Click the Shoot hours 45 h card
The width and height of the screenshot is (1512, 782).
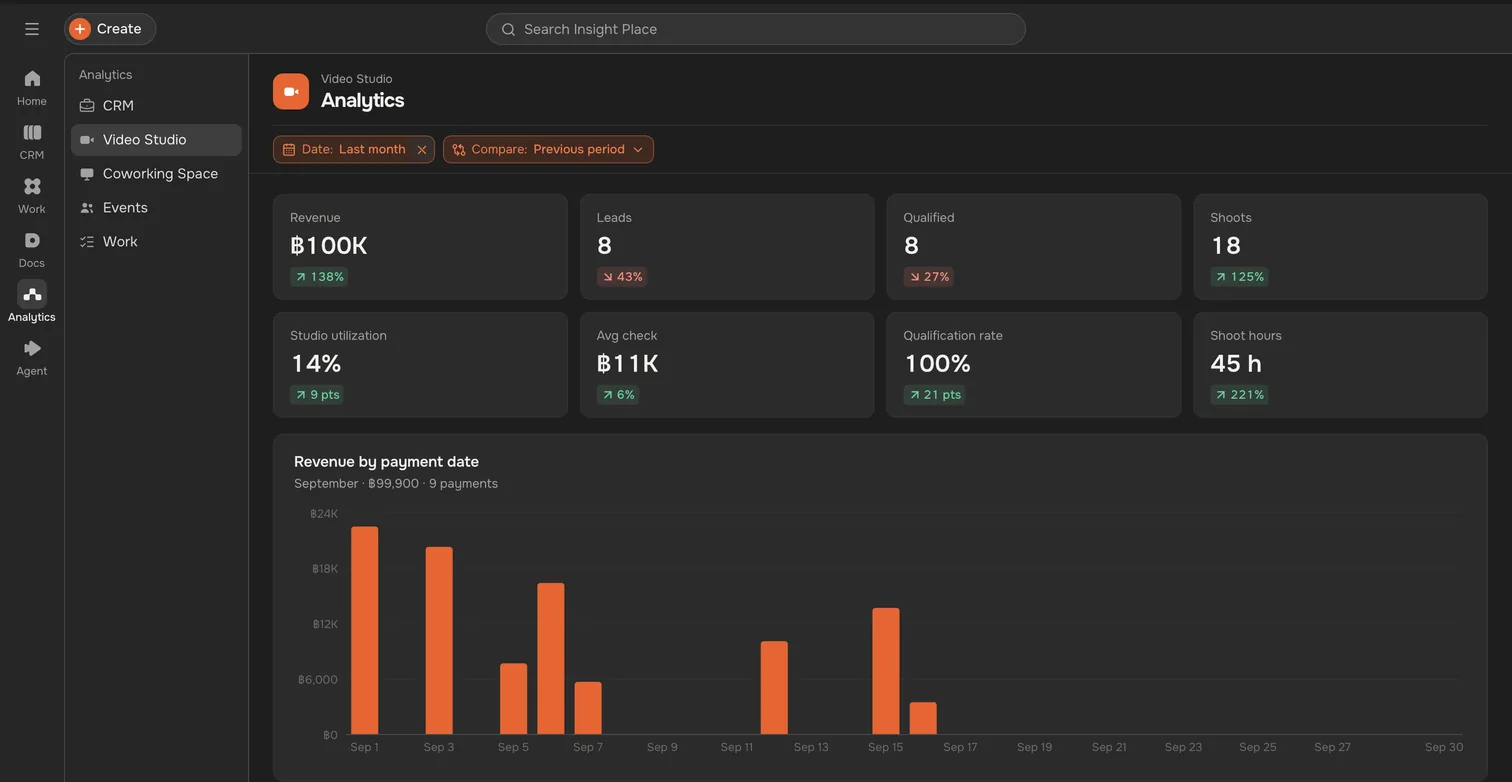coord(1340,365)
